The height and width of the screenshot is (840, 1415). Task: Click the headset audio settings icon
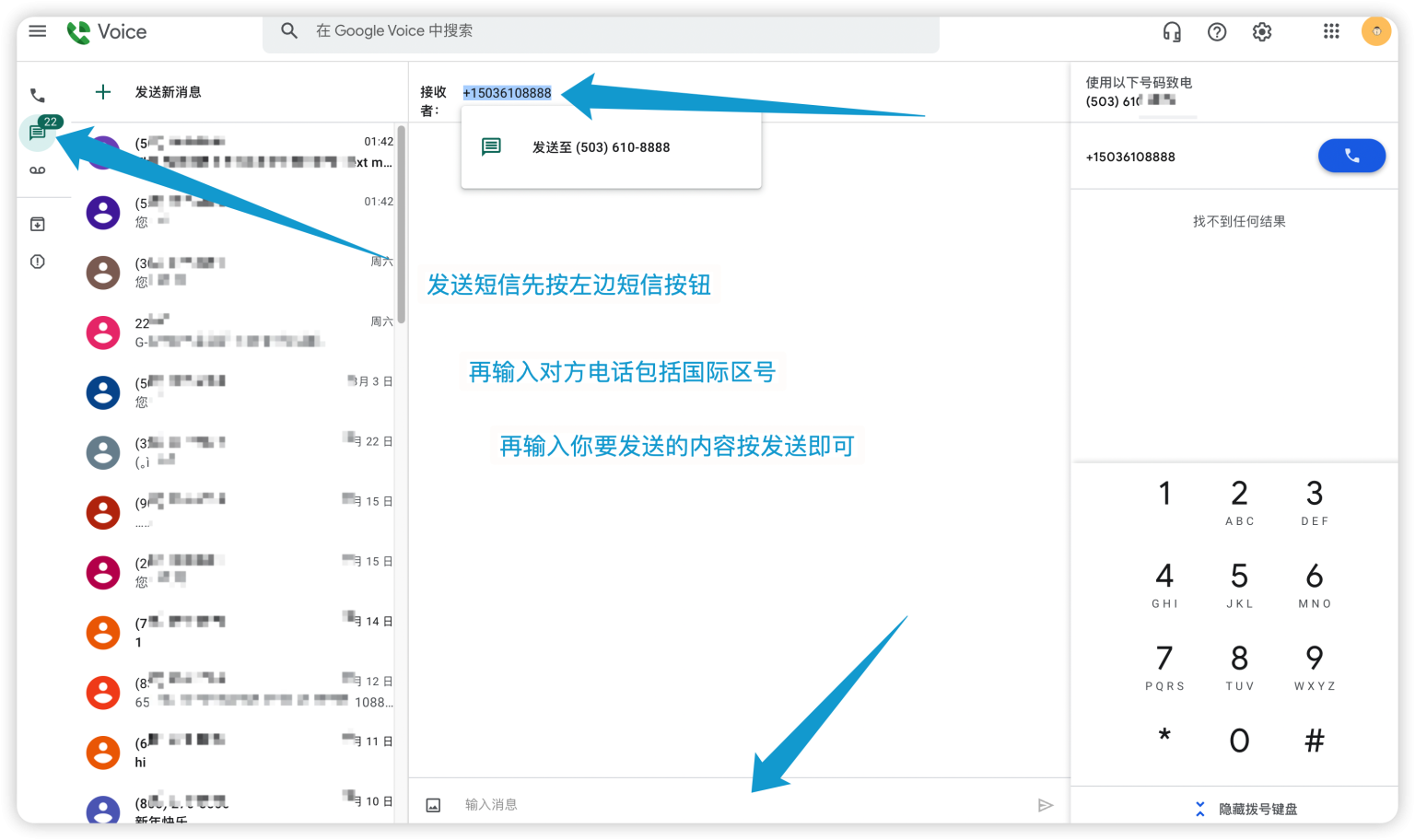(x=1172, y=32)
